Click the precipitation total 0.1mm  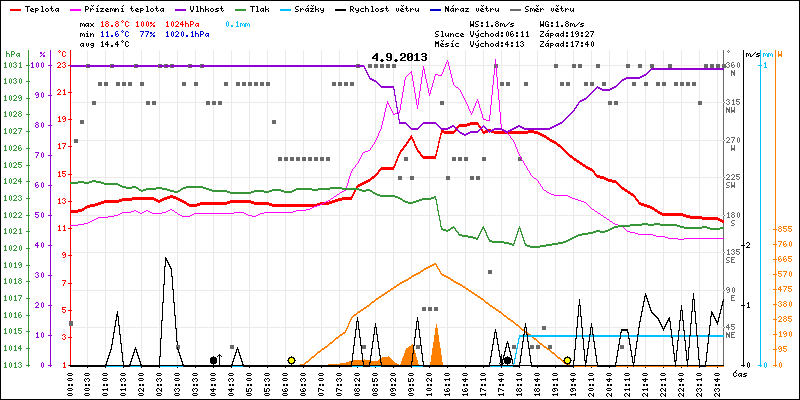(x=237, y=24)
